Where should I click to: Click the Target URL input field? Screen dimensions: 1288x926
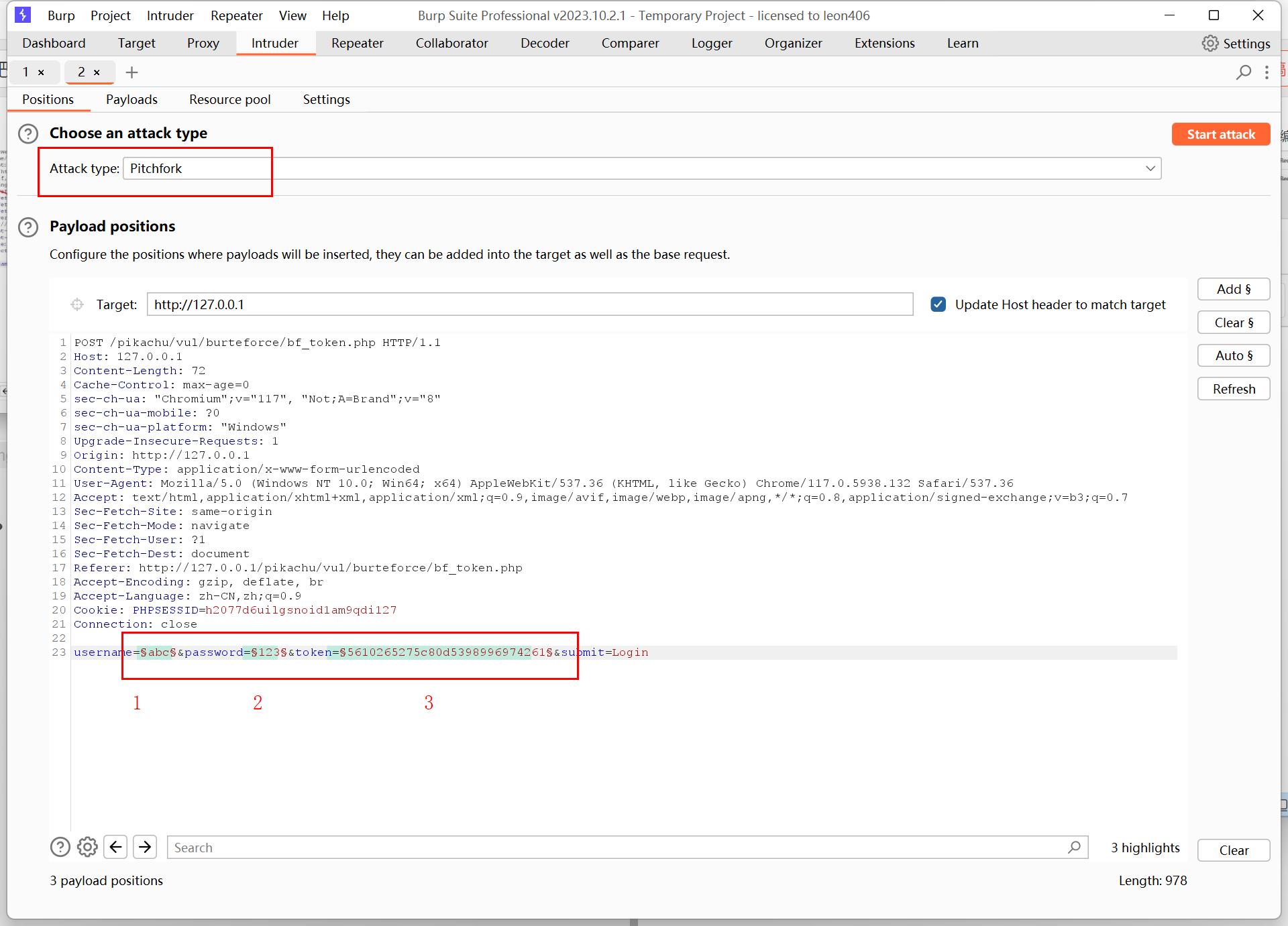pyautogui.click(x=530, y=304)
